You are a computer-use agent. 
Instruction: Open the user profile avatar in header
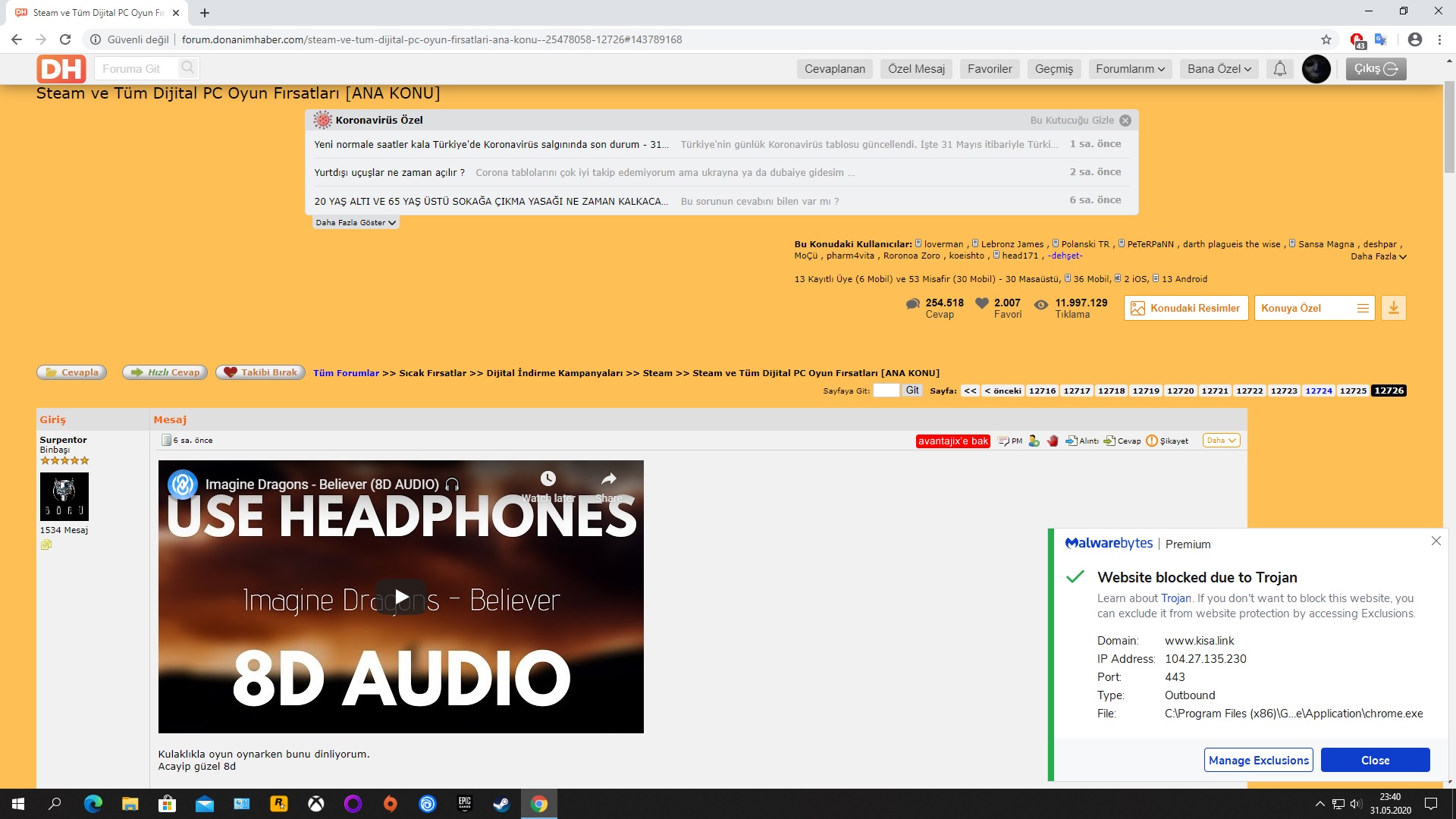point(1316,69)
